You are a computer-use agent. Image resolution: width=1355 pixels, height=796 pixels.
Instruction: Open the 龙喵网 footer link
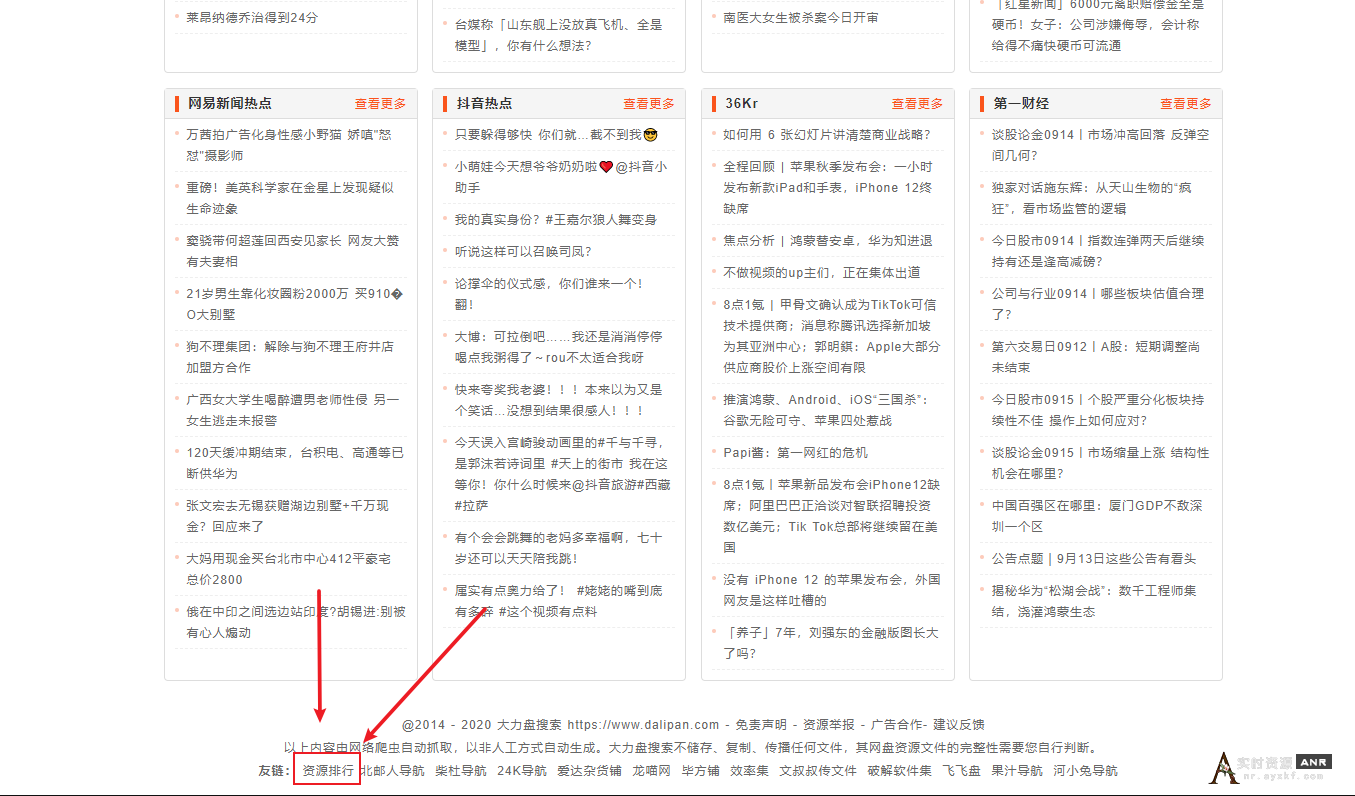[x=651, y=771]
